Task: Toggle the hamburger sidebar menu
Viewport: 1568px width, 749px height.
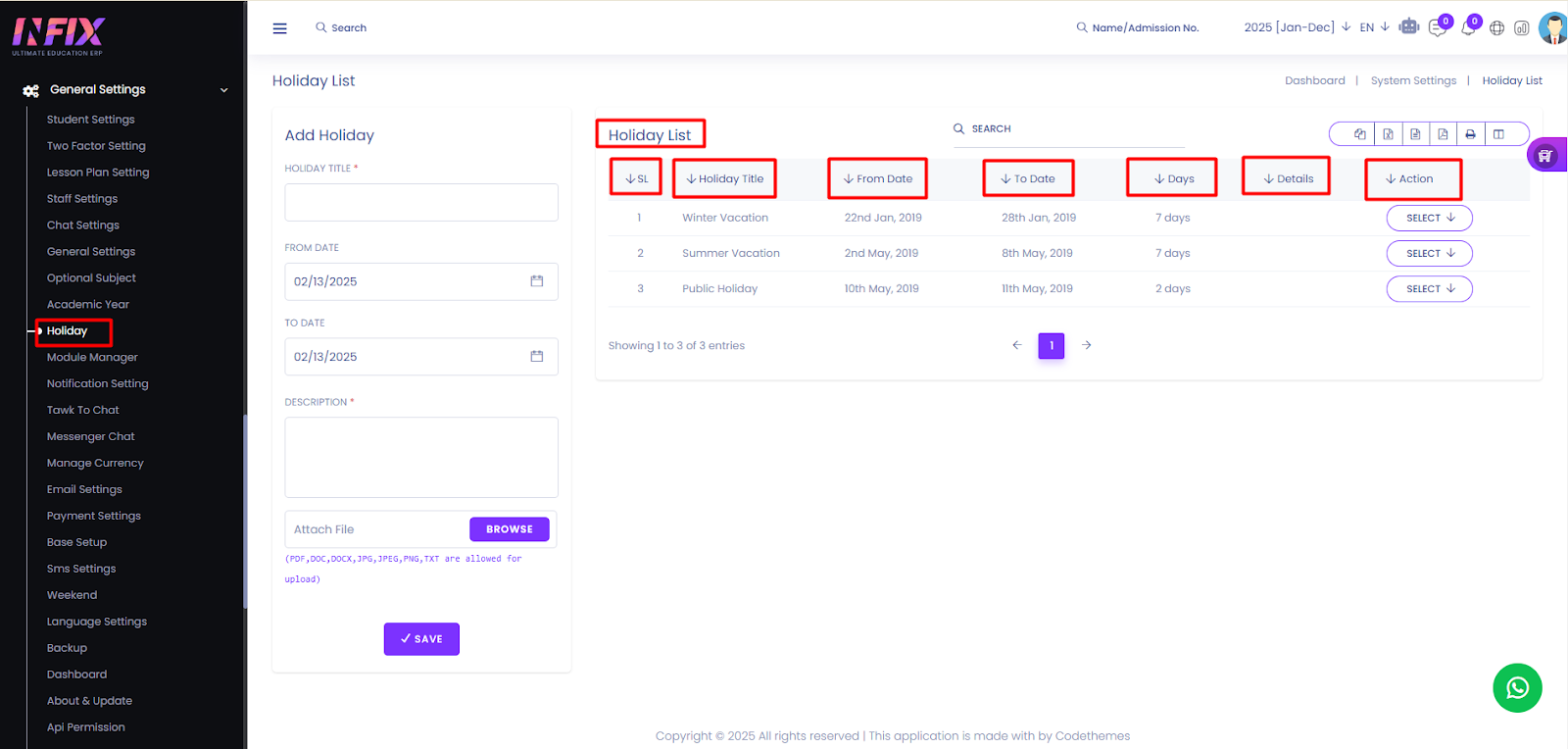Action: [279, 28]
